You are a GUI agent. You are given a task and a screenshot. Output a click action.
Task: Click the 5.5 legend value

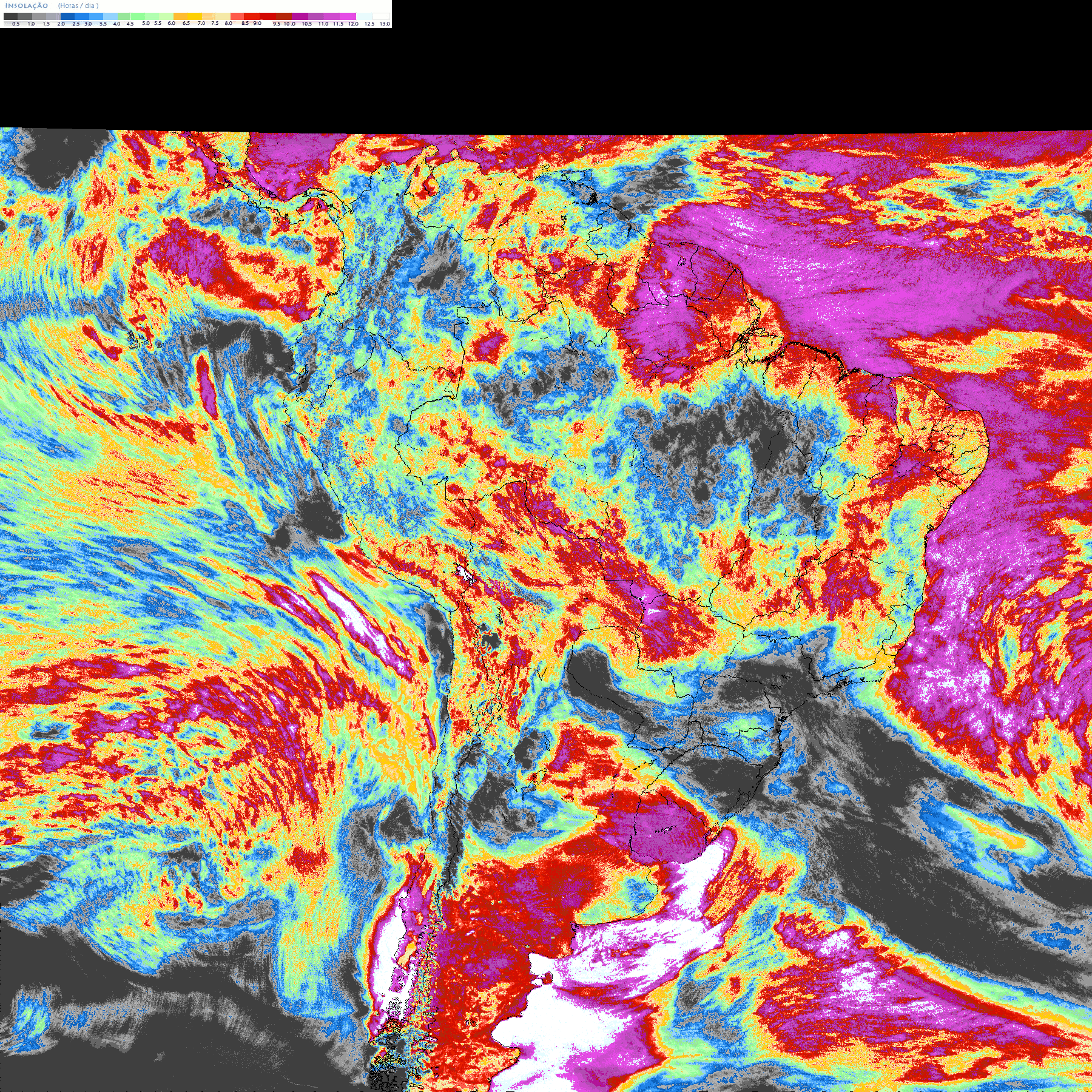point(158,23)
